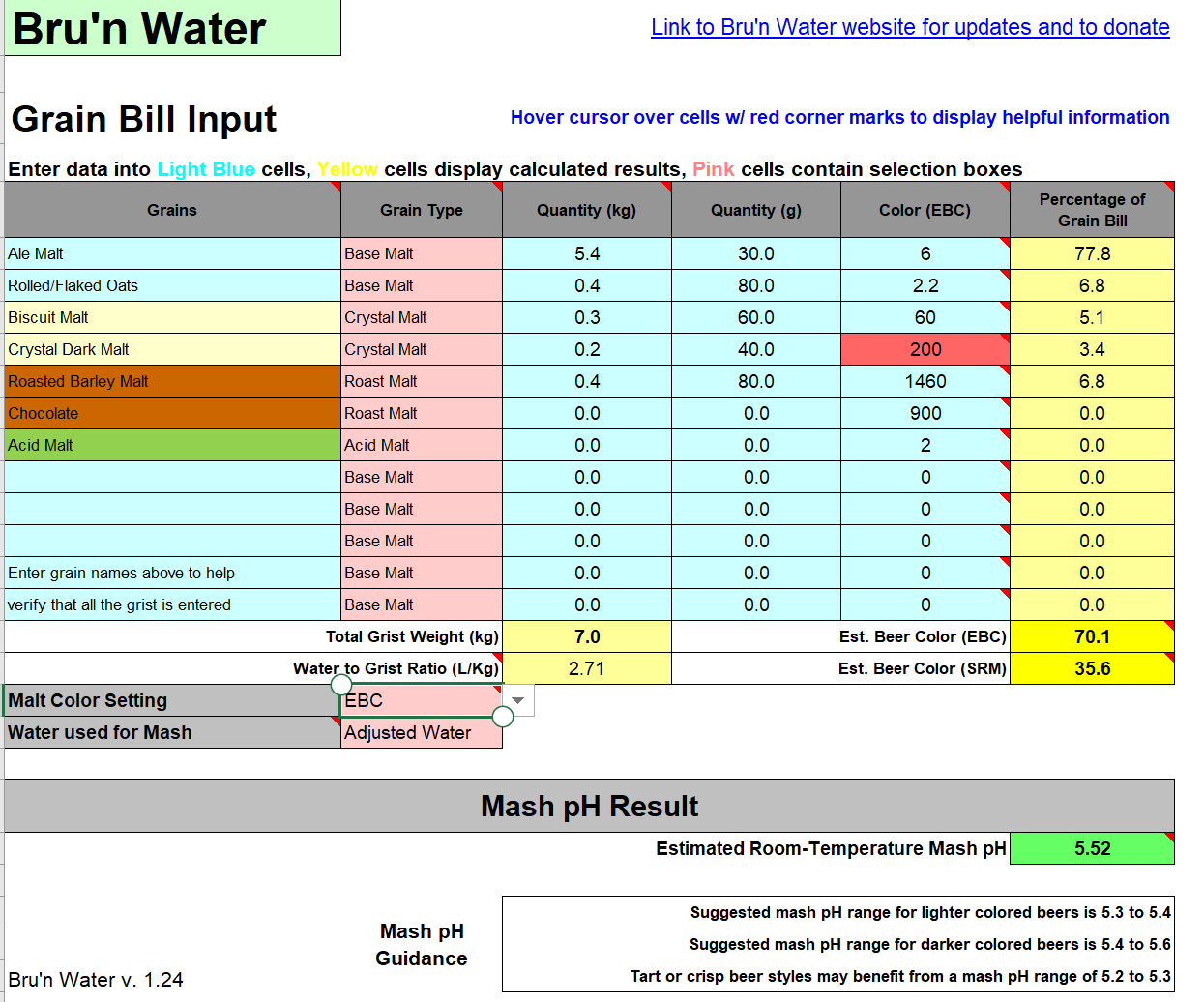Click the Ale Malt quantity (kg) cell
This screenshot has height=1002, width=1204.
pos(586,253)
